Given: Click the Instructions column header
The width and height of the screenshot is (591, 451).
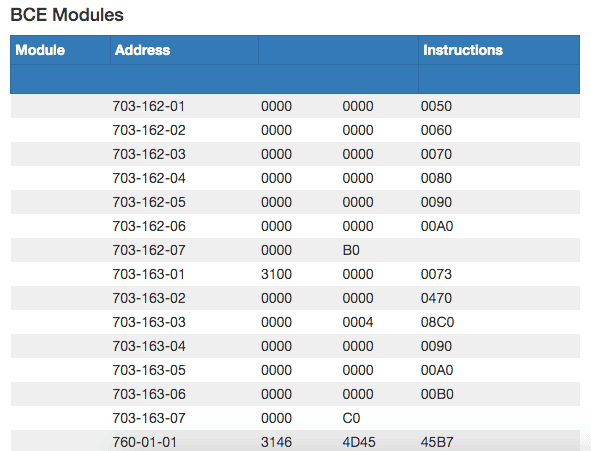Looking at the screenshot, I should [463, 50].
